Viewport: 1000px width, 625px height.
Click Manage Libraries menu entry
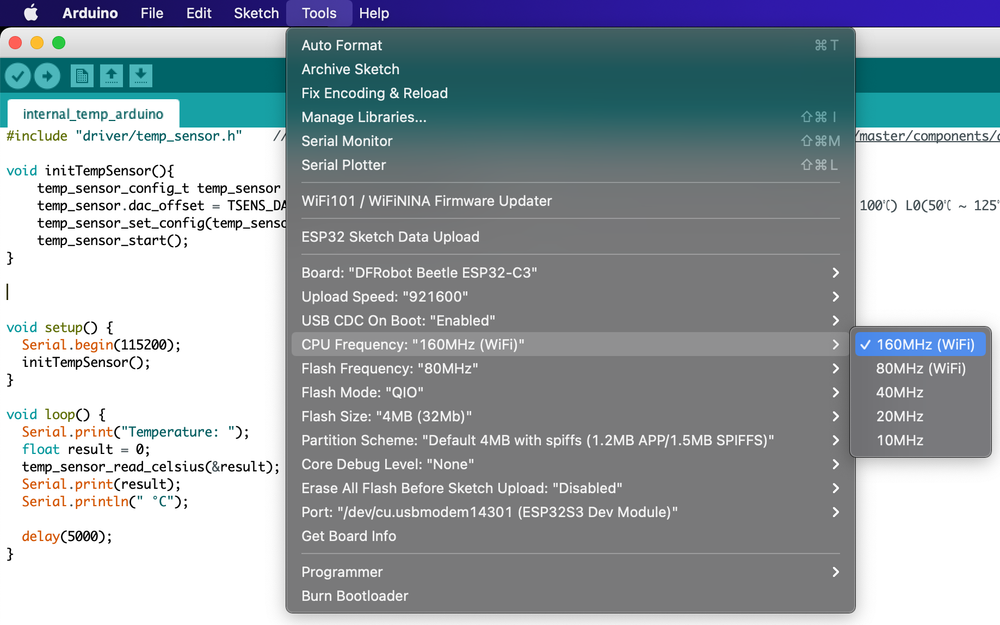coord(364,117)
